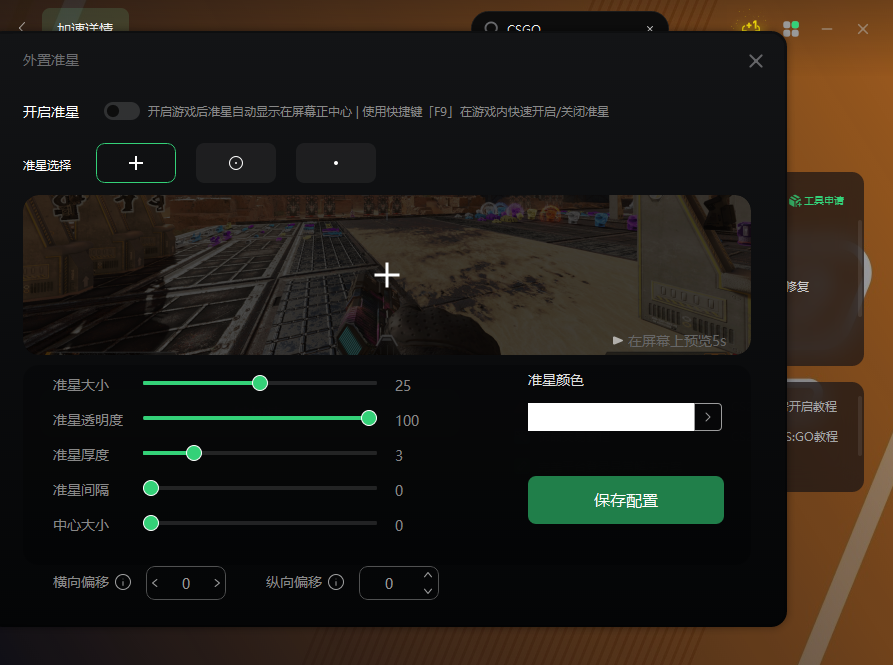Click the 准星透明度 value 100
Screen dimensions: 893x665
point(407,421)
